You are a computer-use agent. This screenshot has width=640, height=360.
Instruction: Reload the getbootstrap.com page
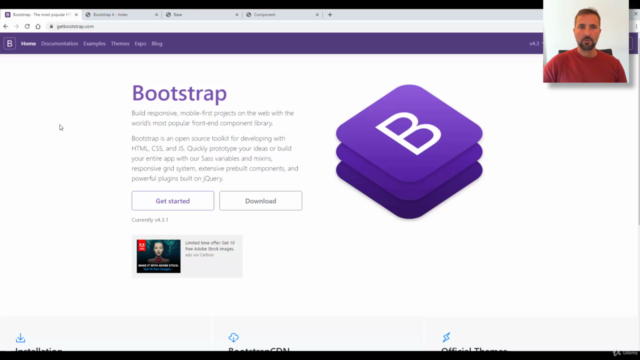[x=27, y=26]
